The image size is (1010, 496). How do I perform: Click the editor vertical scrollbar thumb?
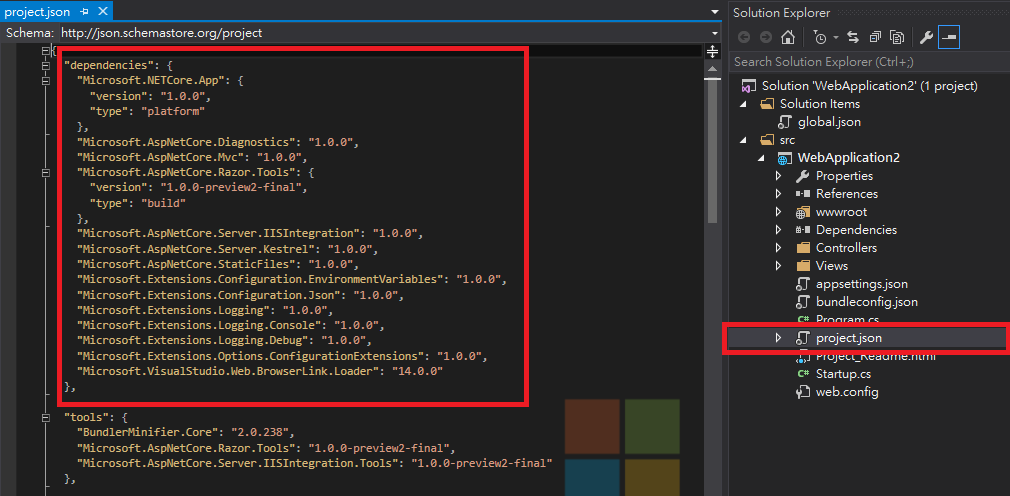click(712, 150)
